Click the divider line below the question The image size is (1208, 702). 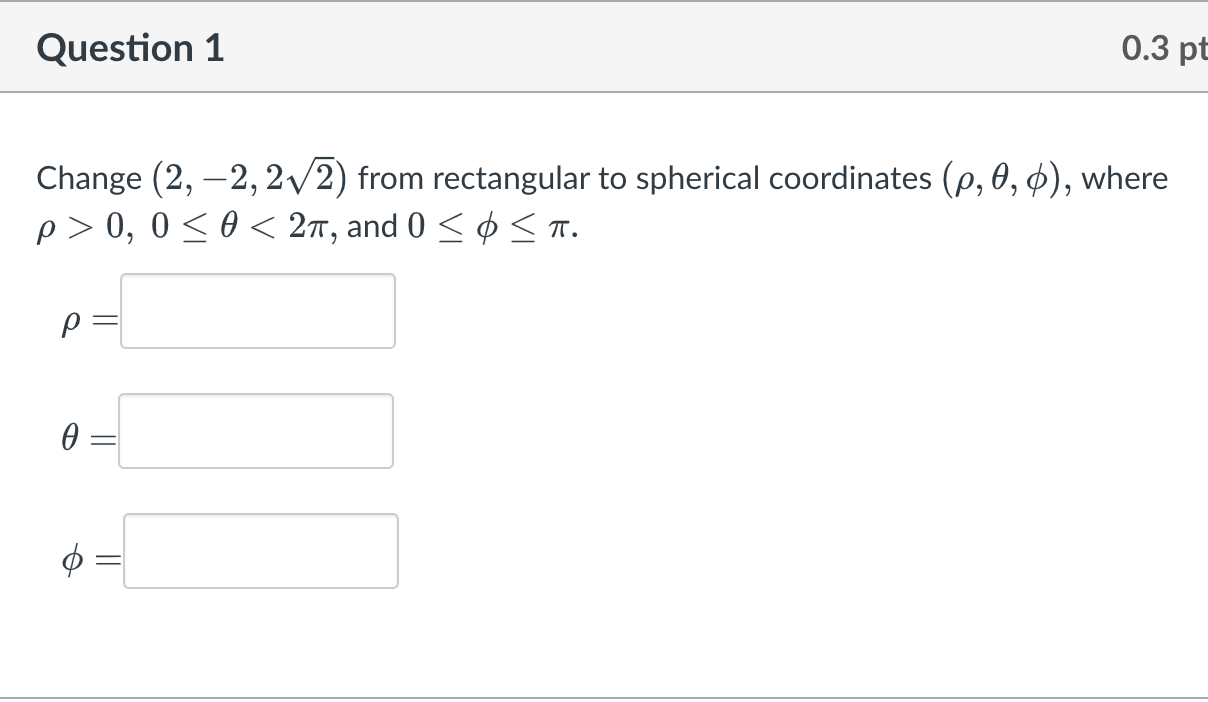(604, 697)
